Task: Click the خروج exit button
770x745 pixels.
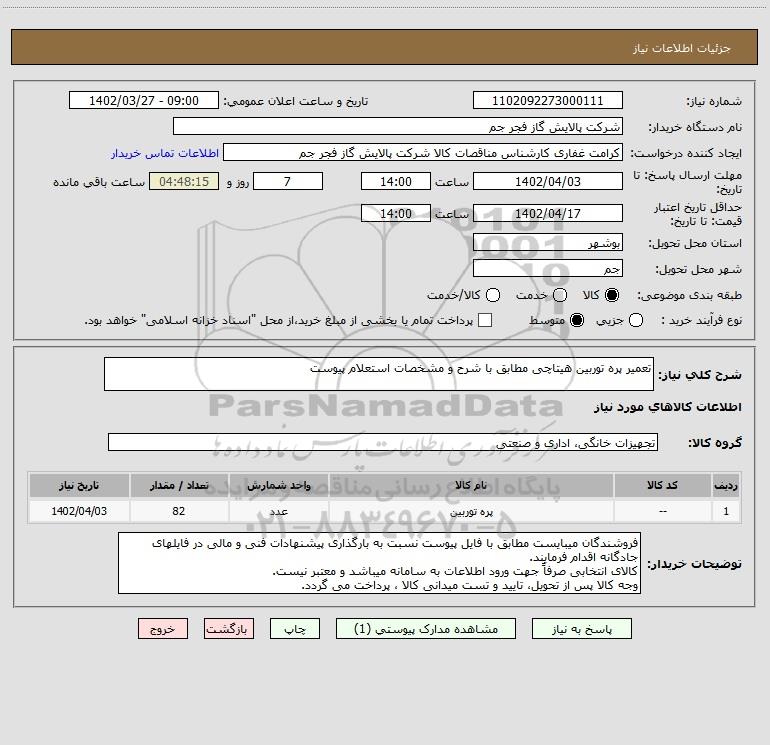Action: click(x=163, y=629)
